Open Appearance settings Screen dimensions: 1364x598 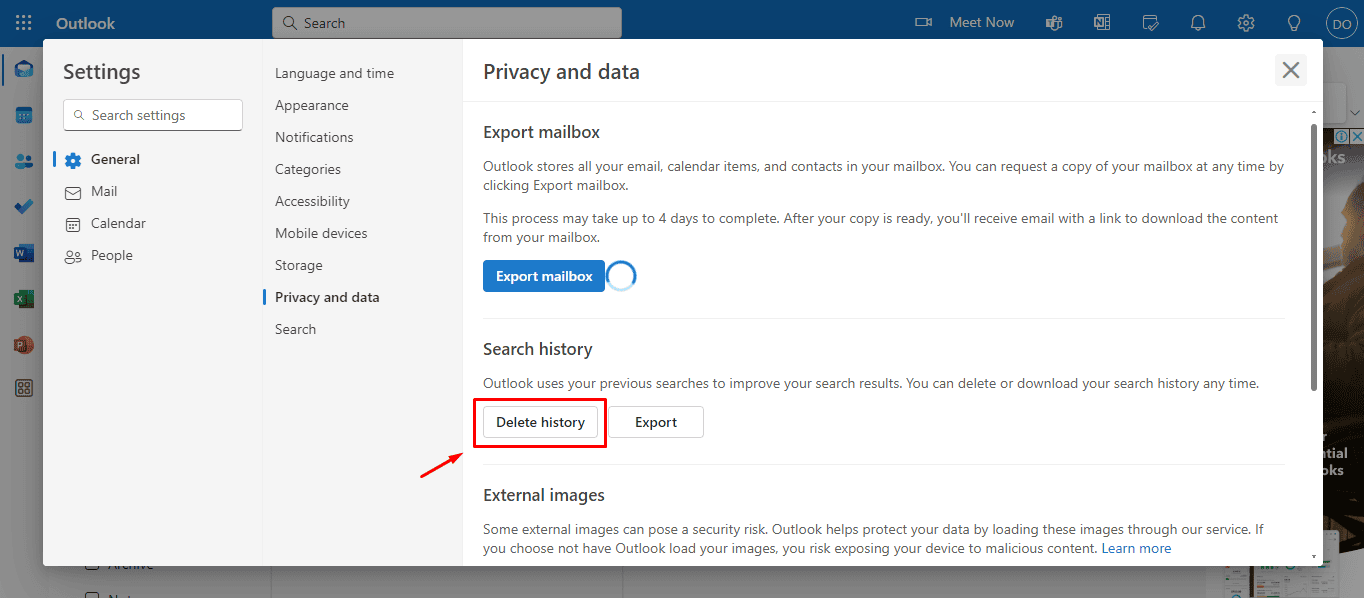pos(312,105)
